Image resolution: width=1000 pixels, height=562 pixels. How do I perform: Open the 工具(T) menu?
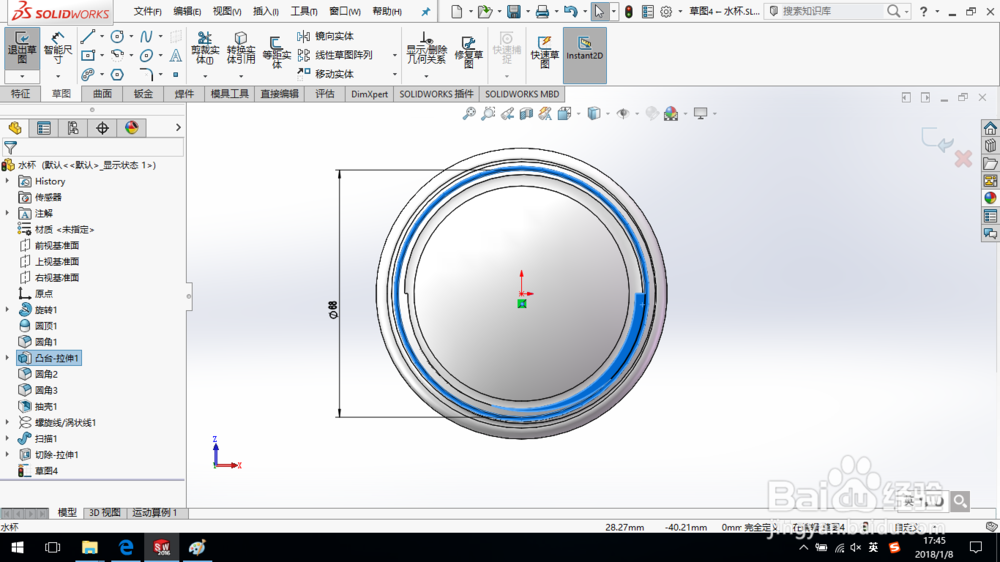point(304,11)
